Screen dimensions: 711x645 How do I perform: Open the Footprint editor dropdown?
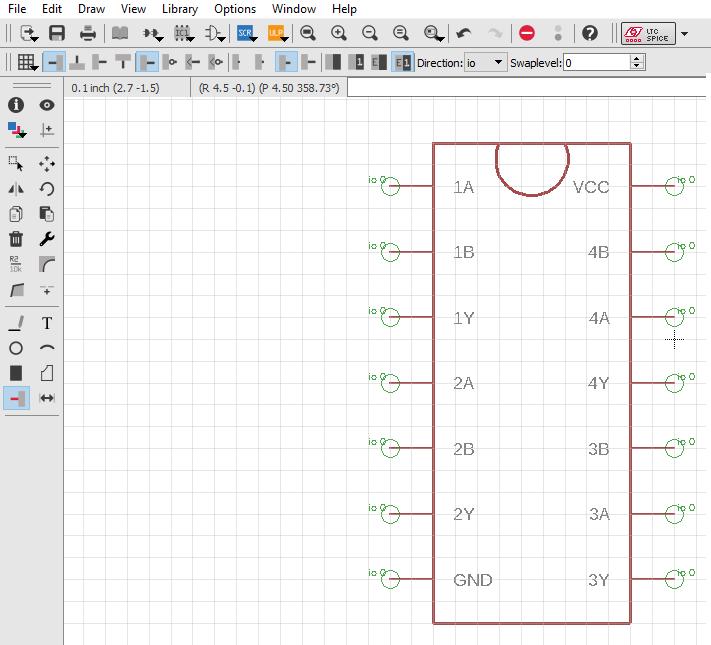tap(184, 34)
